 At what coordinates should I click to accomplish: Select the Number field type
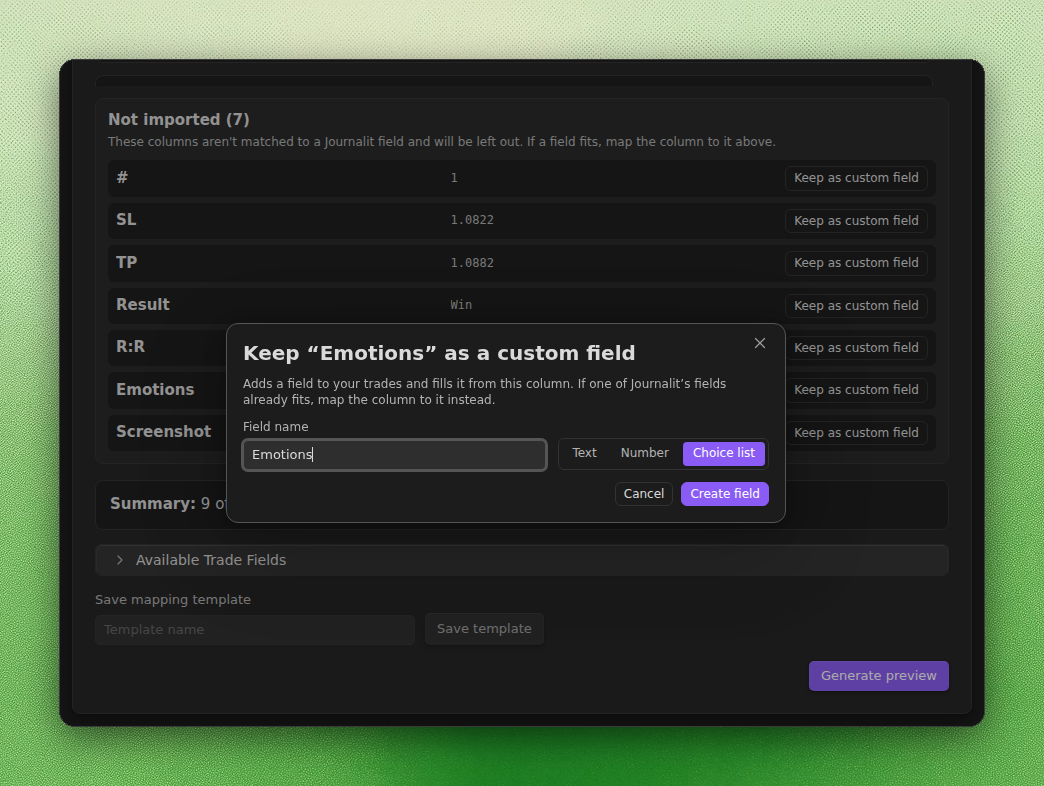(645, 453)
